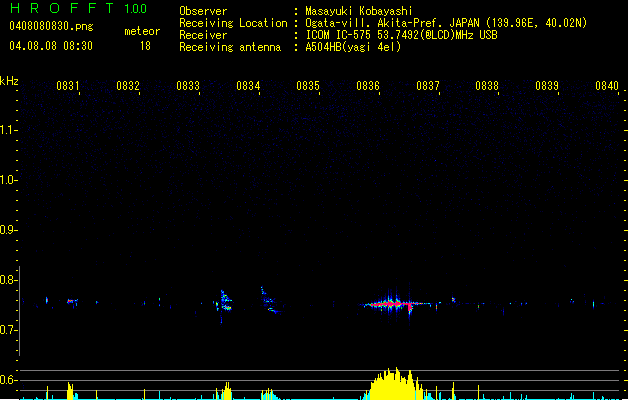Click receiver text ICOM IC-575 53.7492 MHz
This screenshot has width=629, height=400.
tap(401, 35)
